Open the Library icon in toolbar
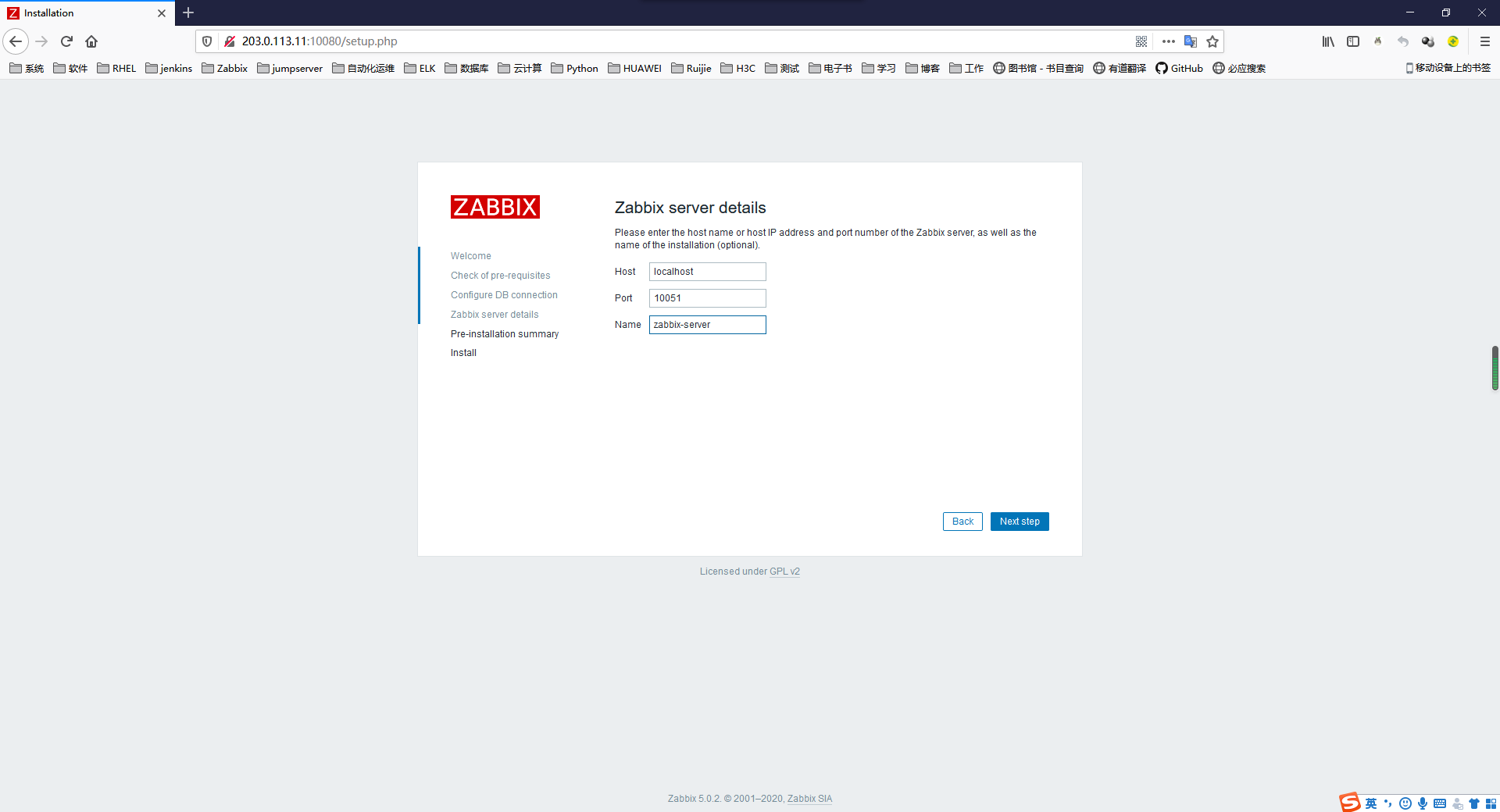The image size is (1500, 812). coord(1328,41)
